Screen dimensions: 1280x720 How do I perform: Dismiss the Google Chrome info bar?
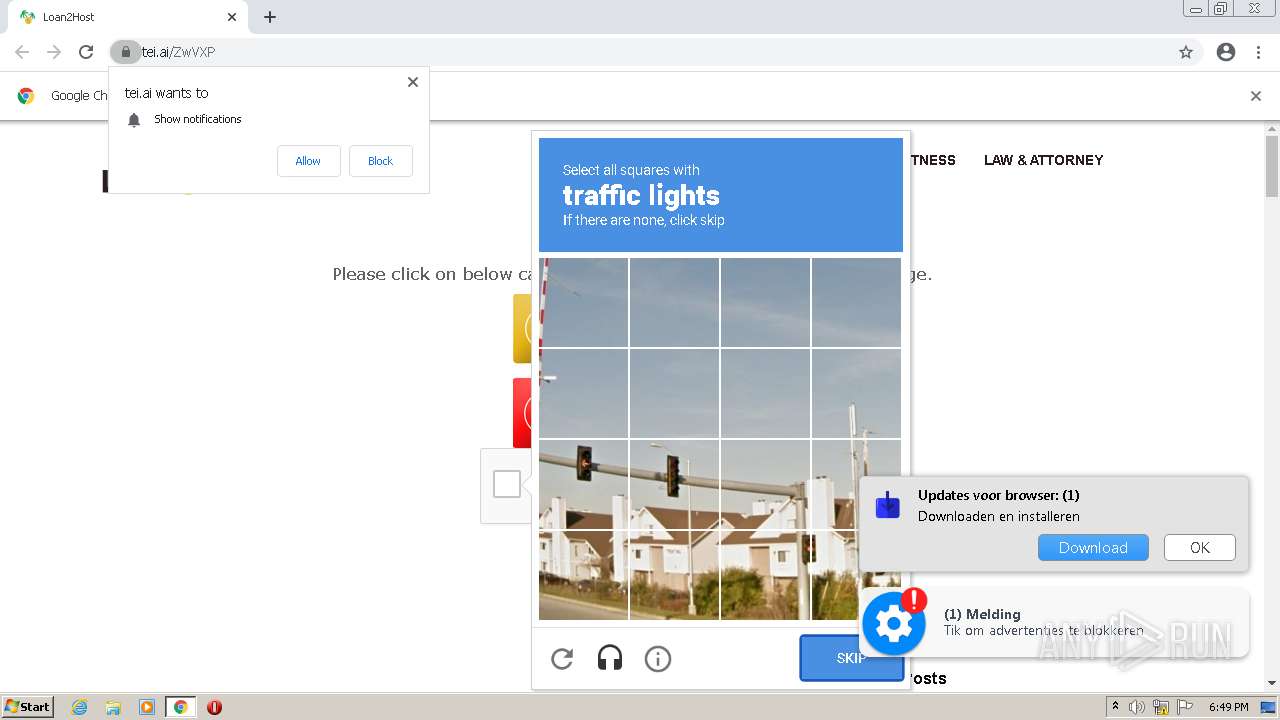pyautogui.click(x=1256, y=96)
